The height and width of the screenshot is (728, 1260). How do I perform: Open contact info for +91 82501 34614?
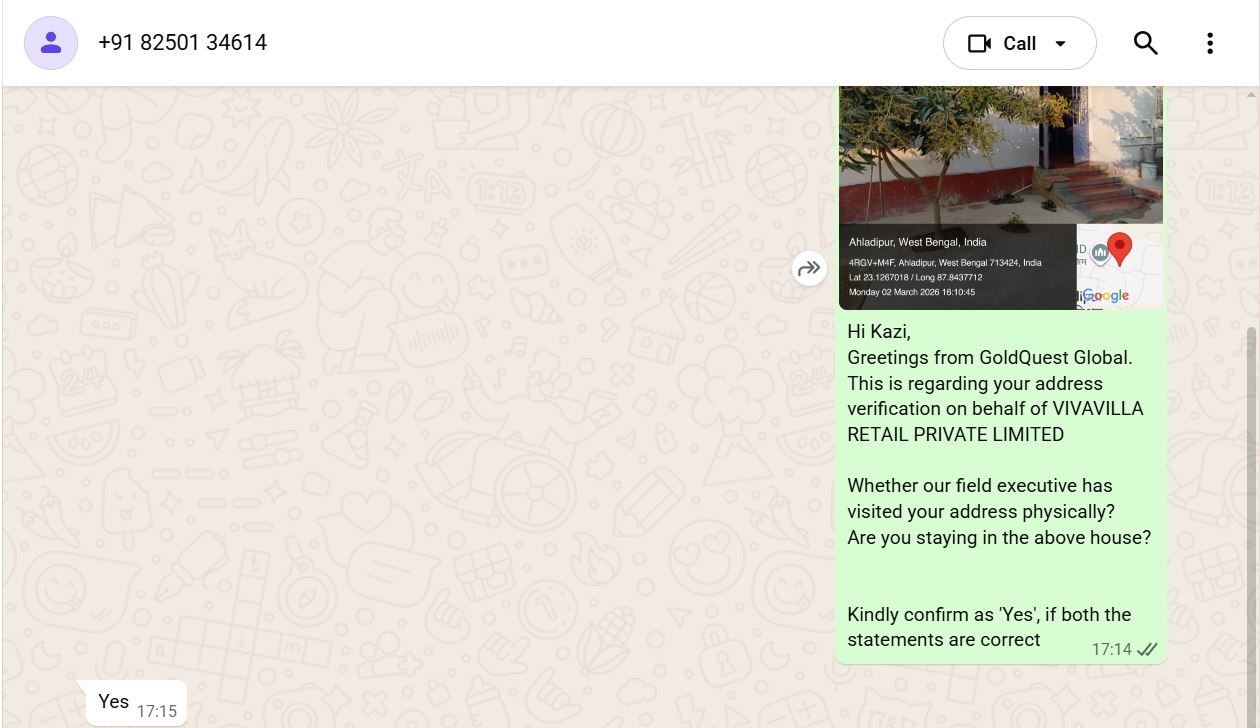pos(182,43)
